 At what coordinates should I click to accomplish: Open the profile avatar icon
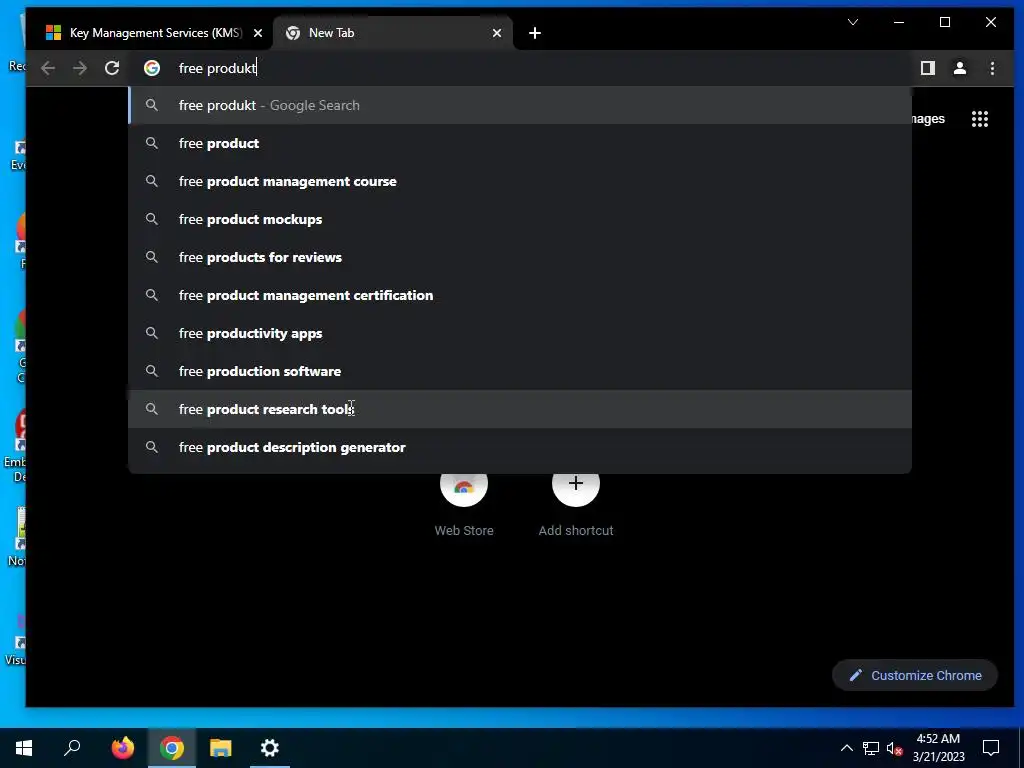[x=959, y=68]
